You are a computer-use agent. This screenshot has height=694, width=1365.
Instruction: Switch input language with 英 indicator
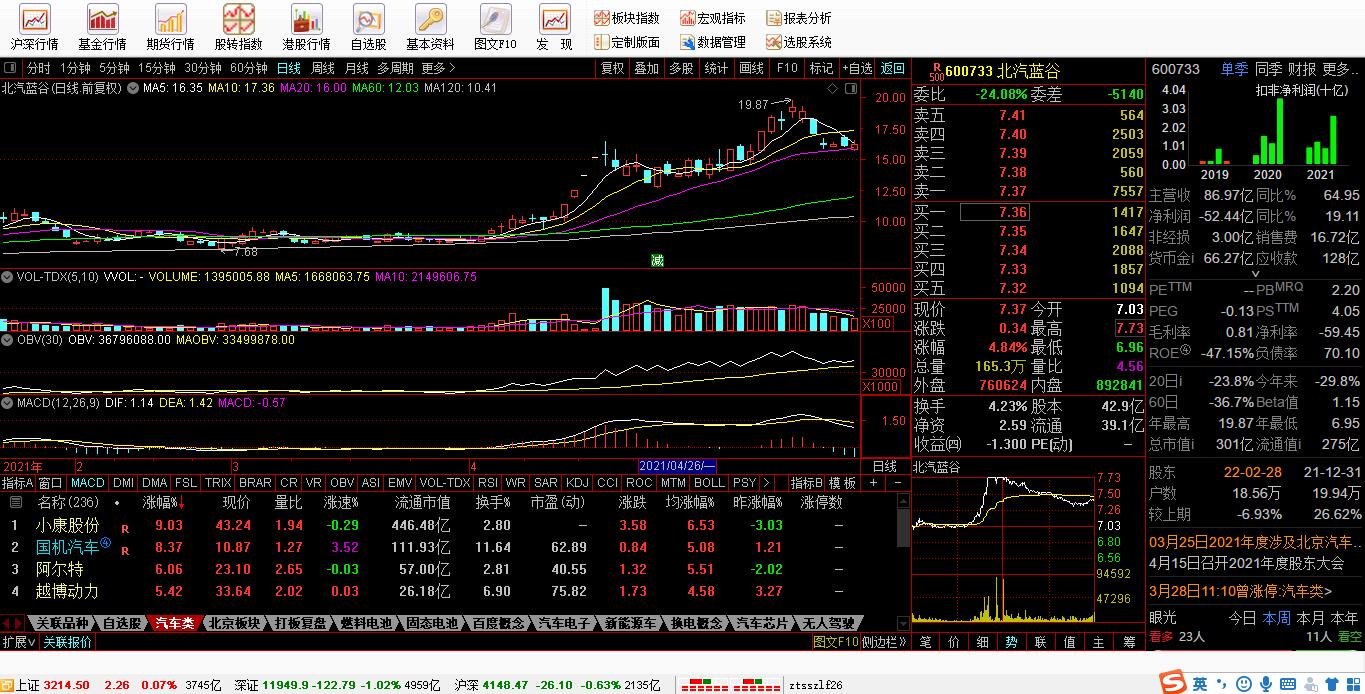coord(1199,684)
